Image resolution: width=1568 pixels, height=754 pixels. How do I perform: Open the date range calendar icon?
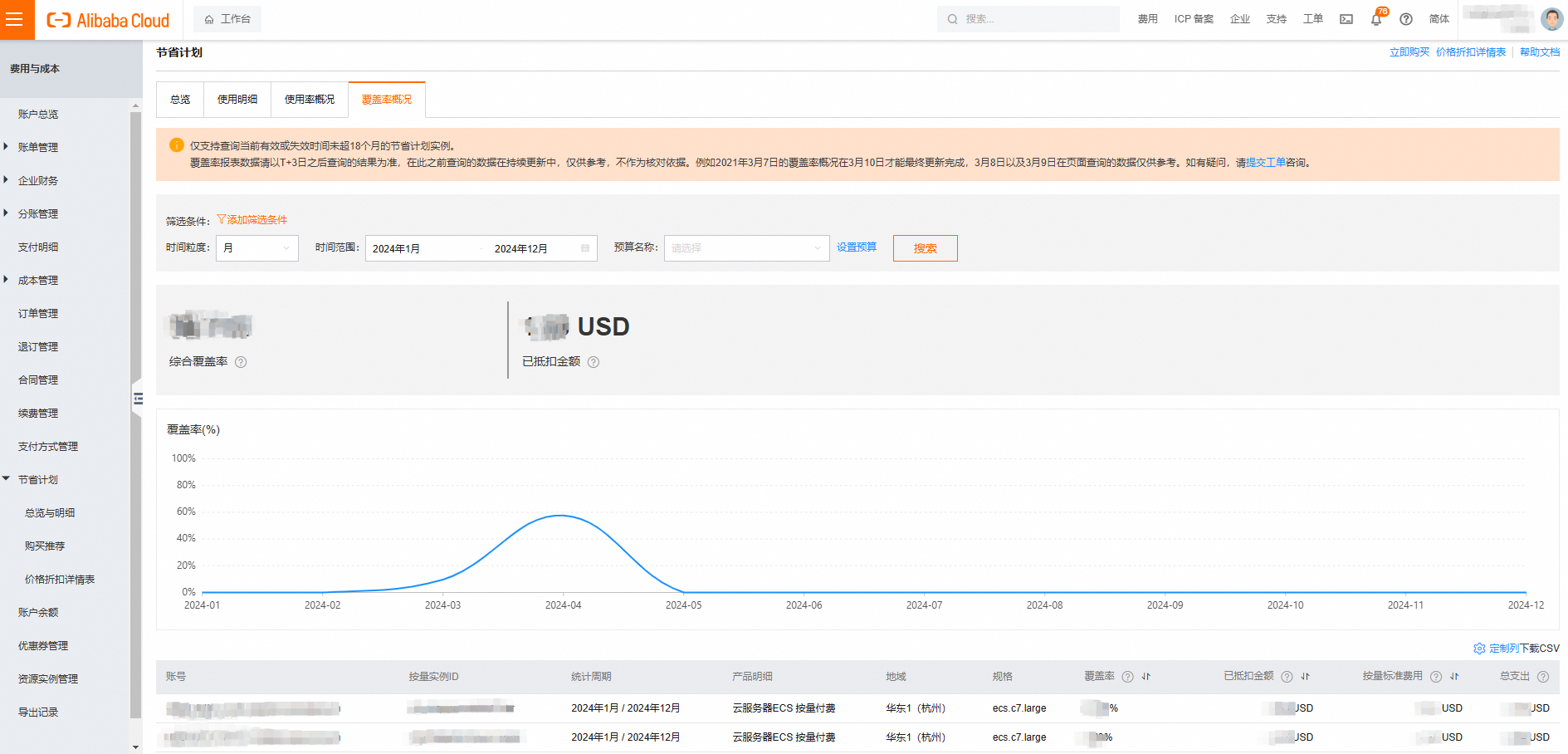[x=585, y=248]
